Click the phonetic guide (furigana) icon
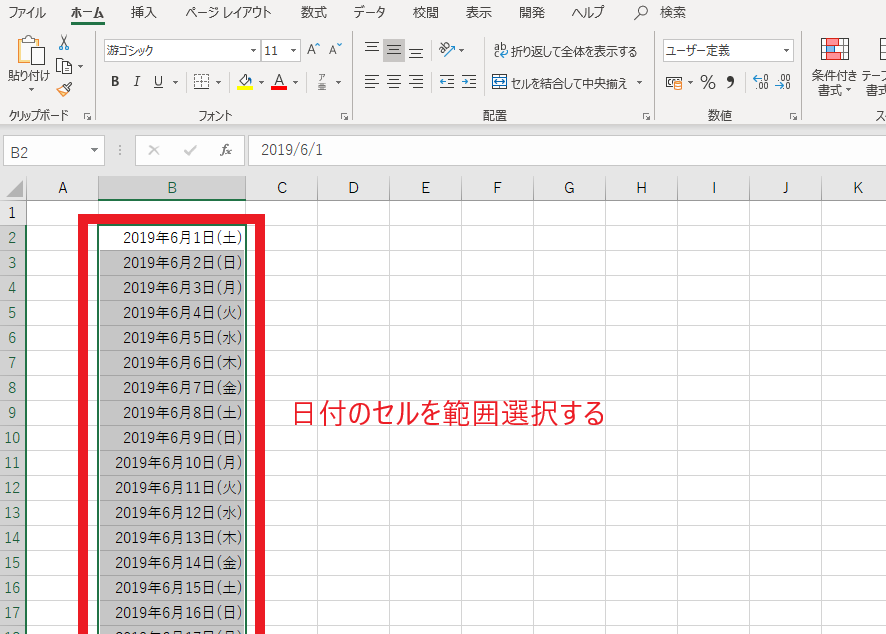This screenshot has height=634, width=886. pos(322,82)
